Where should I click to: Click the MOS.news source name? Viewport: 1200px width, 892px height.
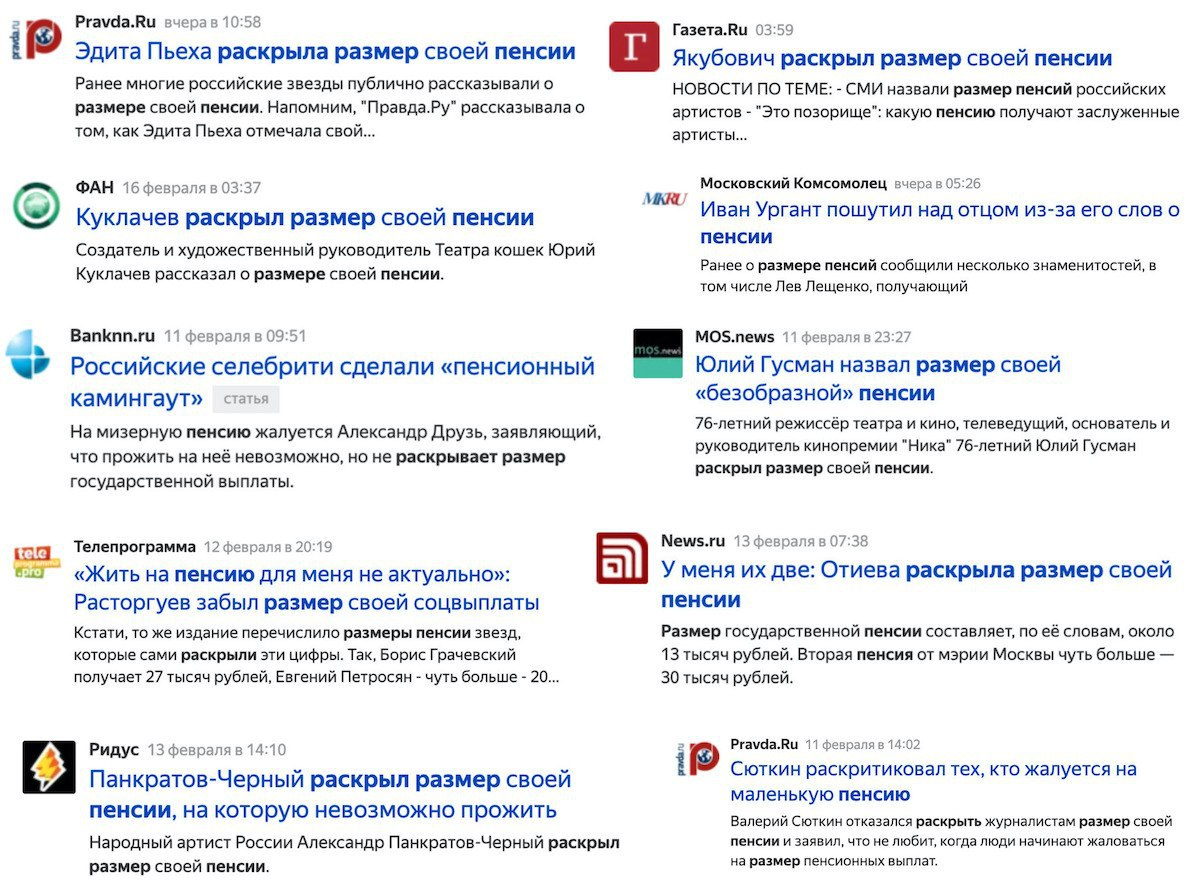pos(734,337)
